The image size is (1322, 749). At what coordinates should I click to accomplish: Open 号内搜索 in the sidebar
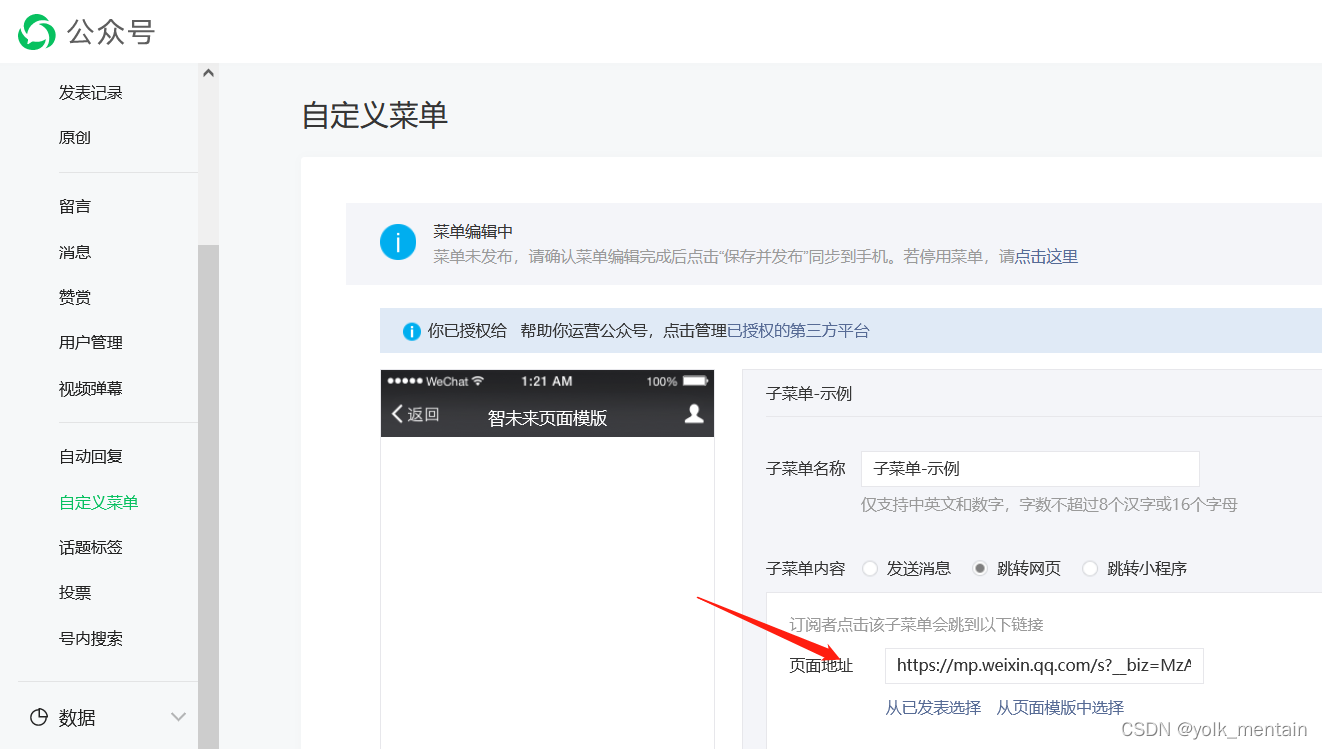pos(91,638)
